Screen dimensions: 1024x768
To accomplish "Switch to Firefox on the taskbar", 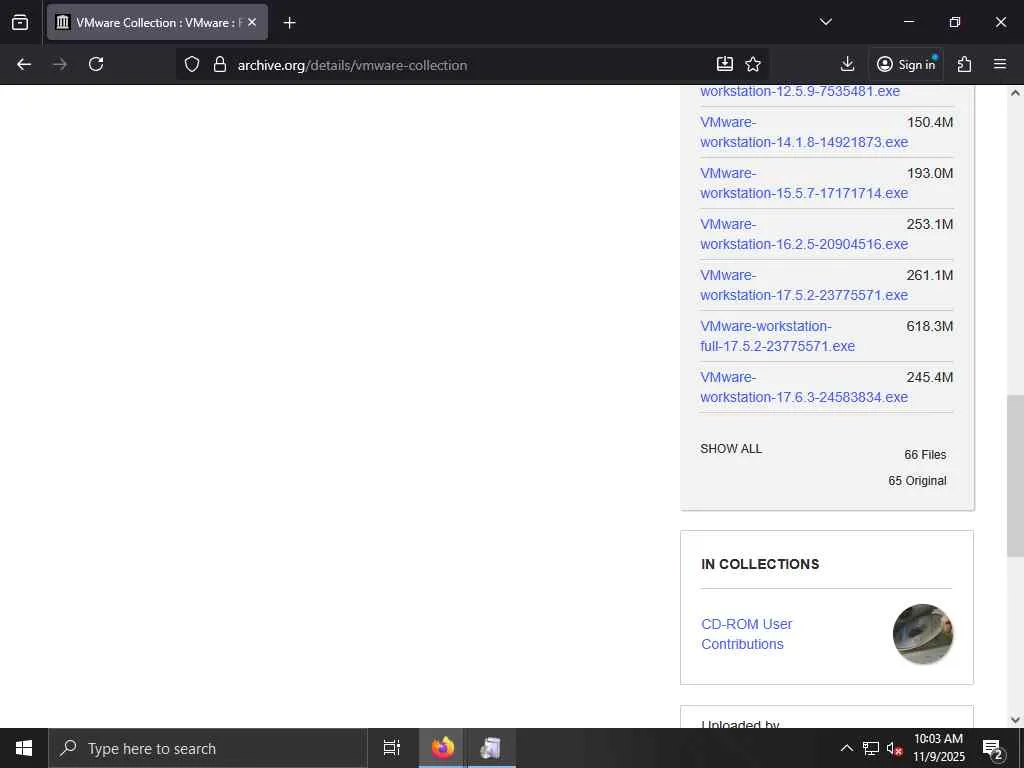I will tap(443, 748).
